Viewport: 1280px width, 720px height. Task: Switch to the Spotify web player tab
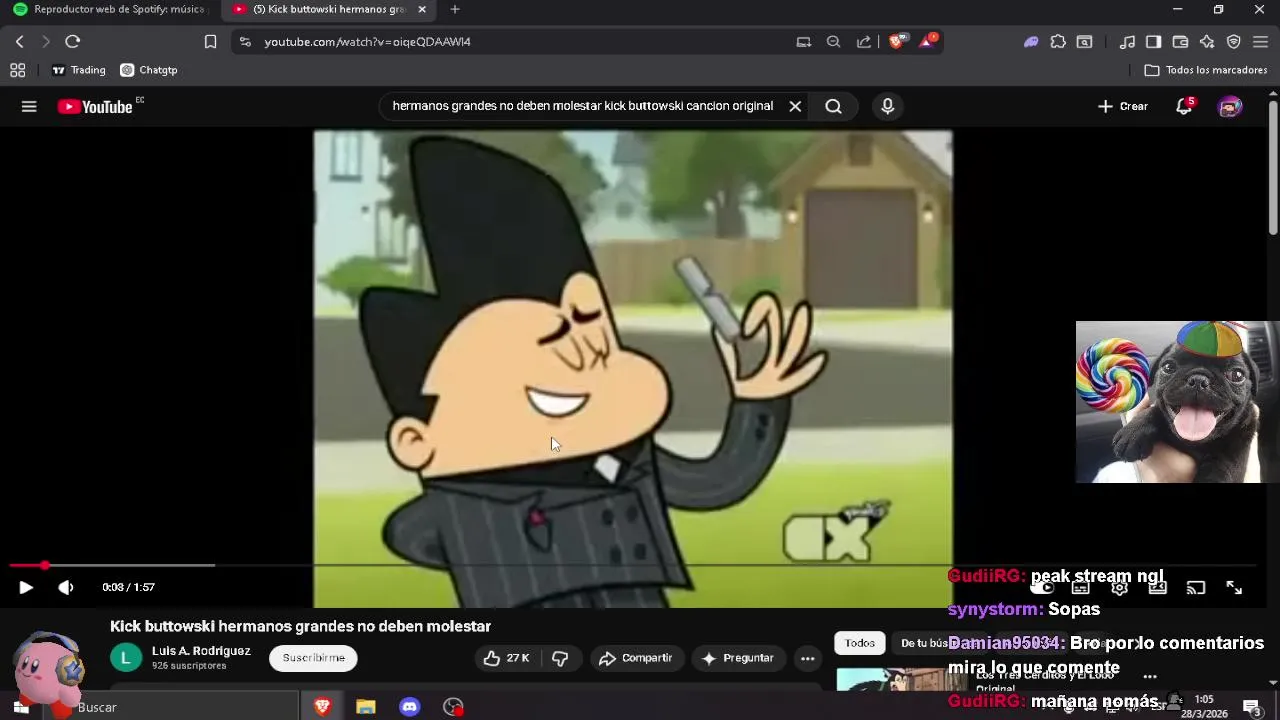pos(108,9)
